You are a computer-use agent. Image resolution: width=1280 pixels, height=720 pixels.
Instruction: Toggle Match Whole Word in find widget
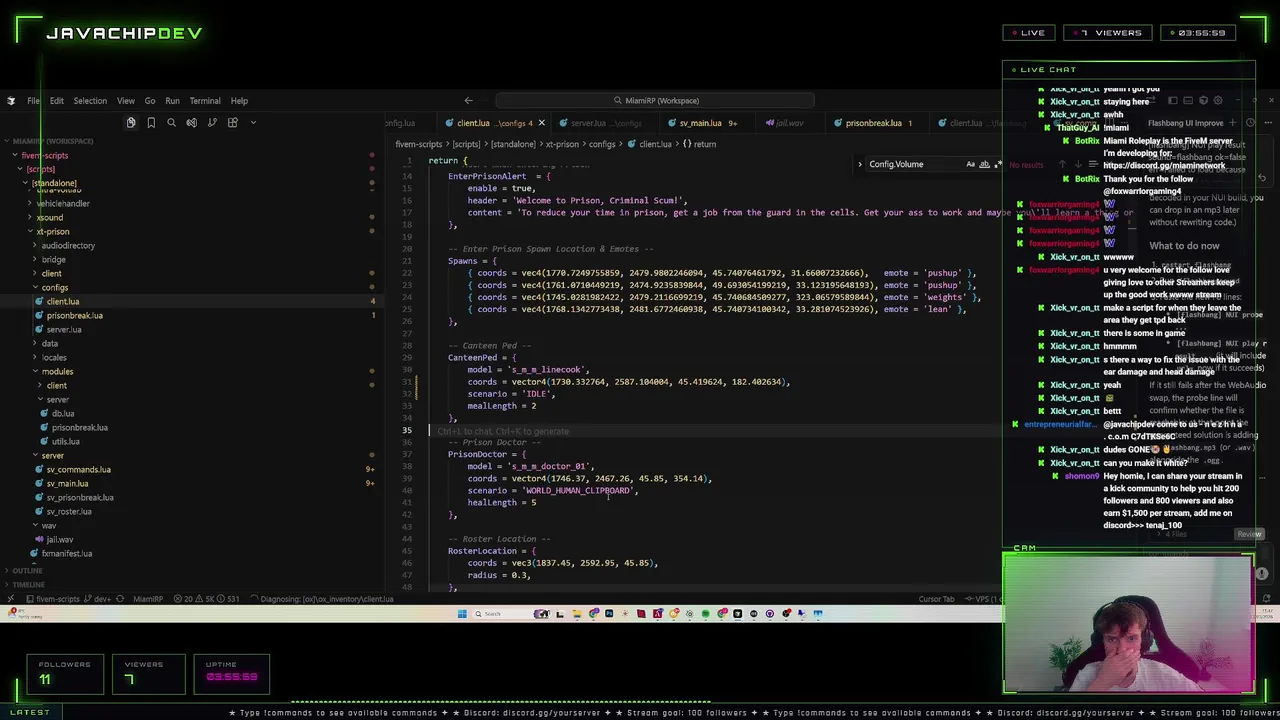coord(984,164)
